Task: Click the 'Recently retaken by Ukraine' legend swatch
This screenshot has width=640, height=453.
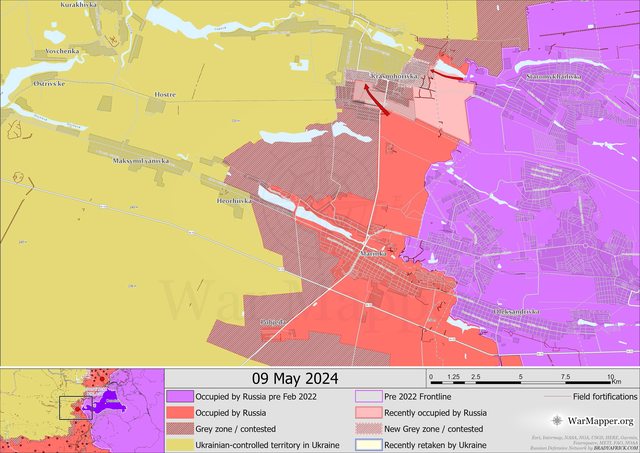Action: tap(368, 444)
